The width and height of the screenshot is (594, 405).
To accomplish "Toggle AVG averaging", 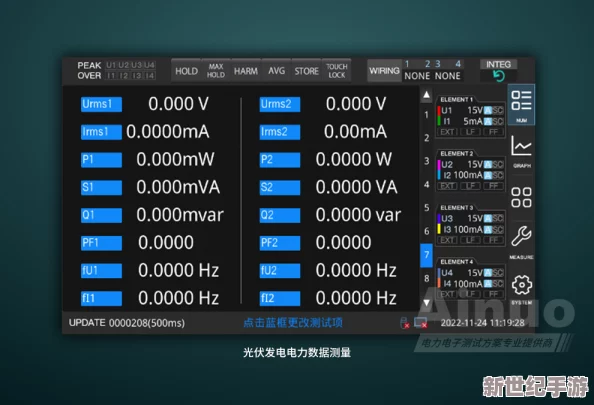I will tap(276, 71).
